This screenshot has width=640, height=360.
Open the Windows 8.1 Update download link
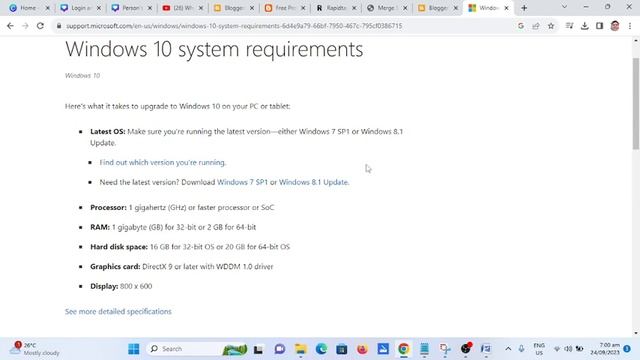click(314, 182)
